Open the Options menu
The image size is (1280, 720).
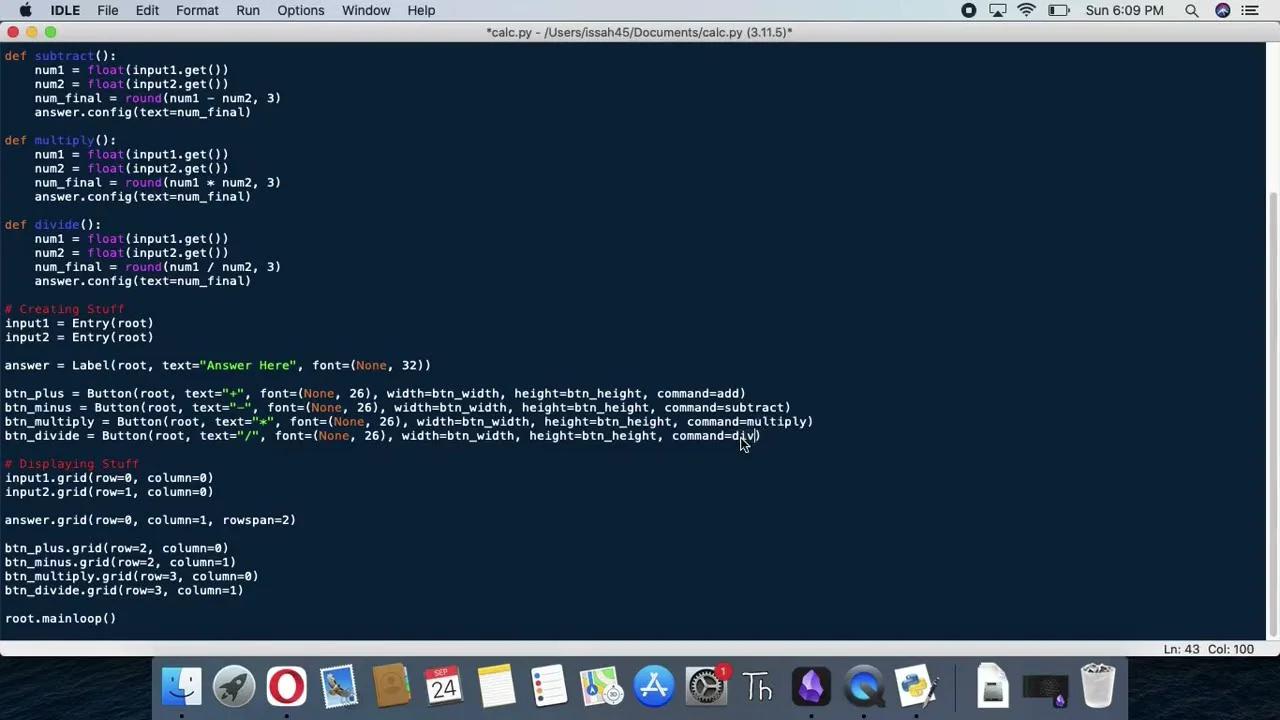(300, 10)
